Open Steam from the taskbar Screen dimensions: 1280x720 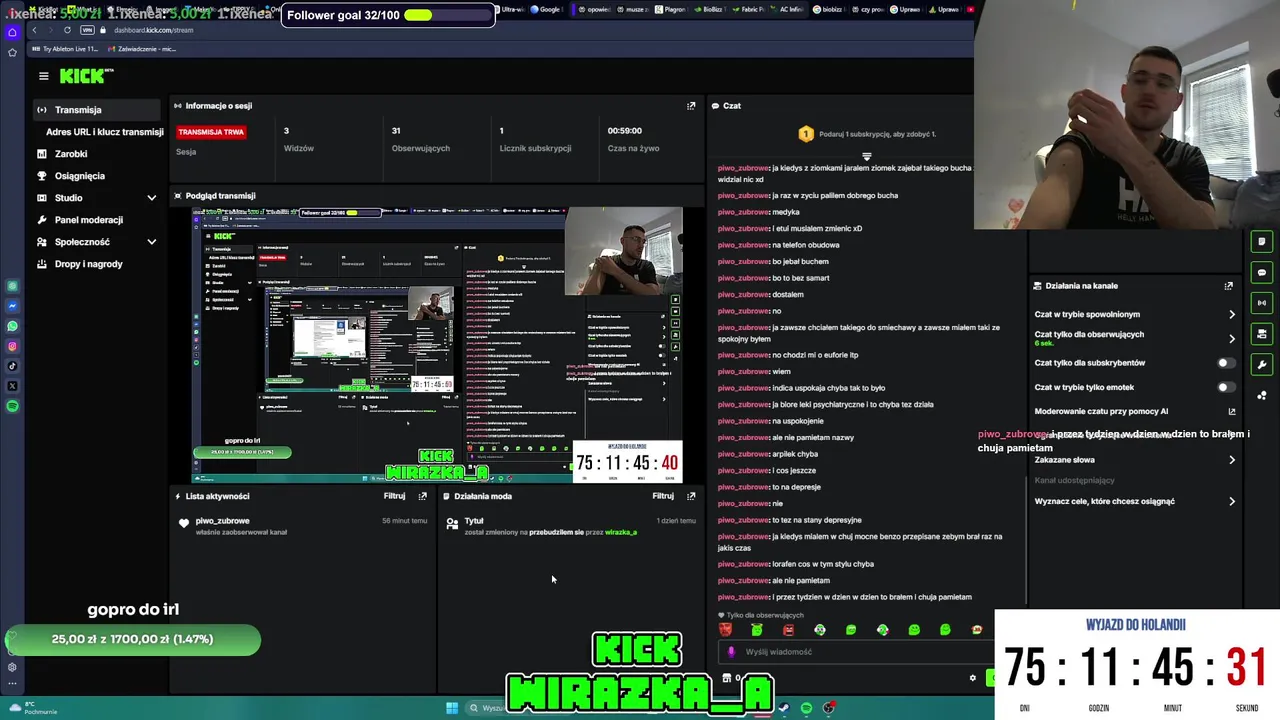click(x=784, y=708)
